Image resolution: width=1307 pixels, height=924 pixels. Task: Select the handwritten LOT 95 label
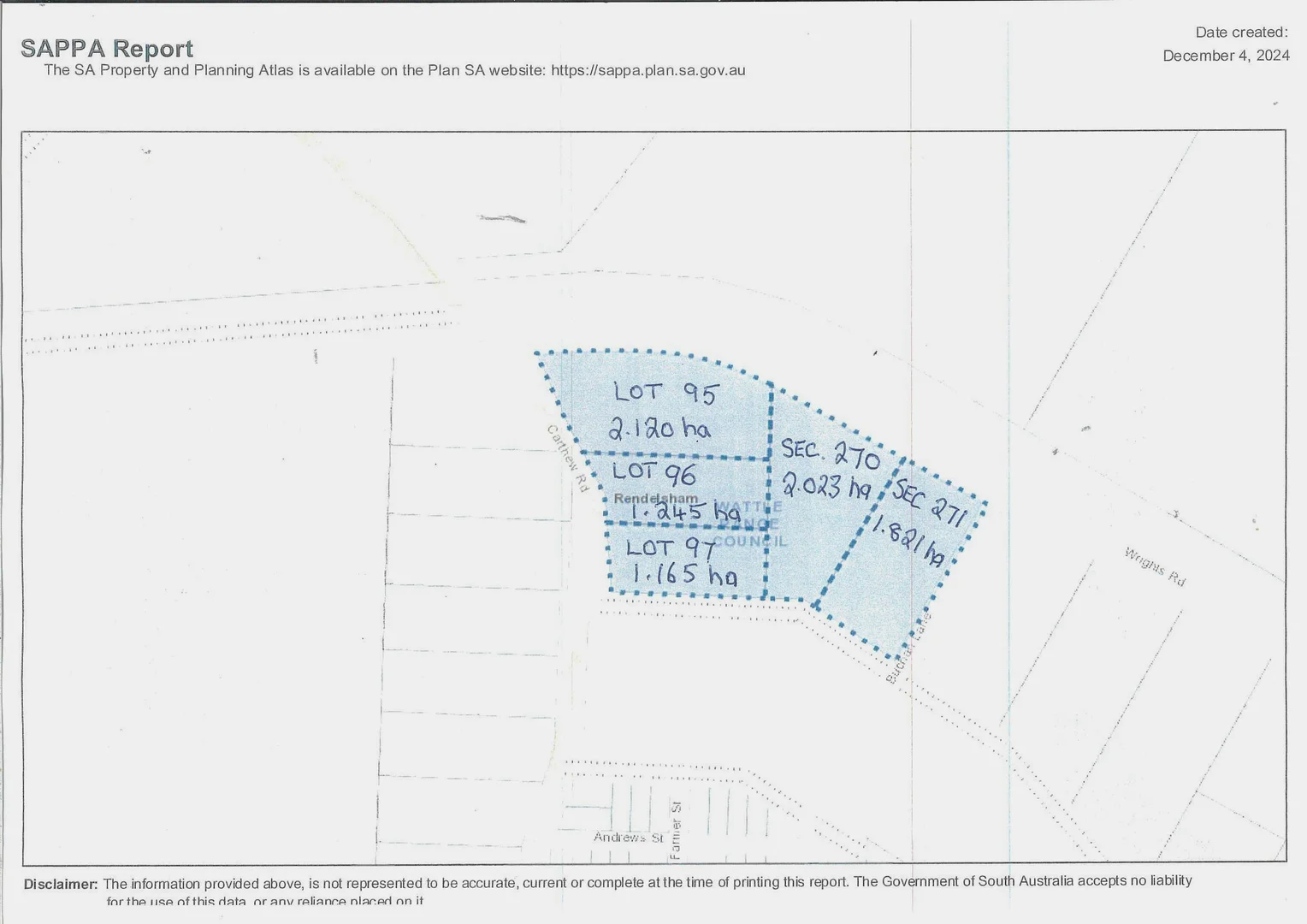point(666,393)
